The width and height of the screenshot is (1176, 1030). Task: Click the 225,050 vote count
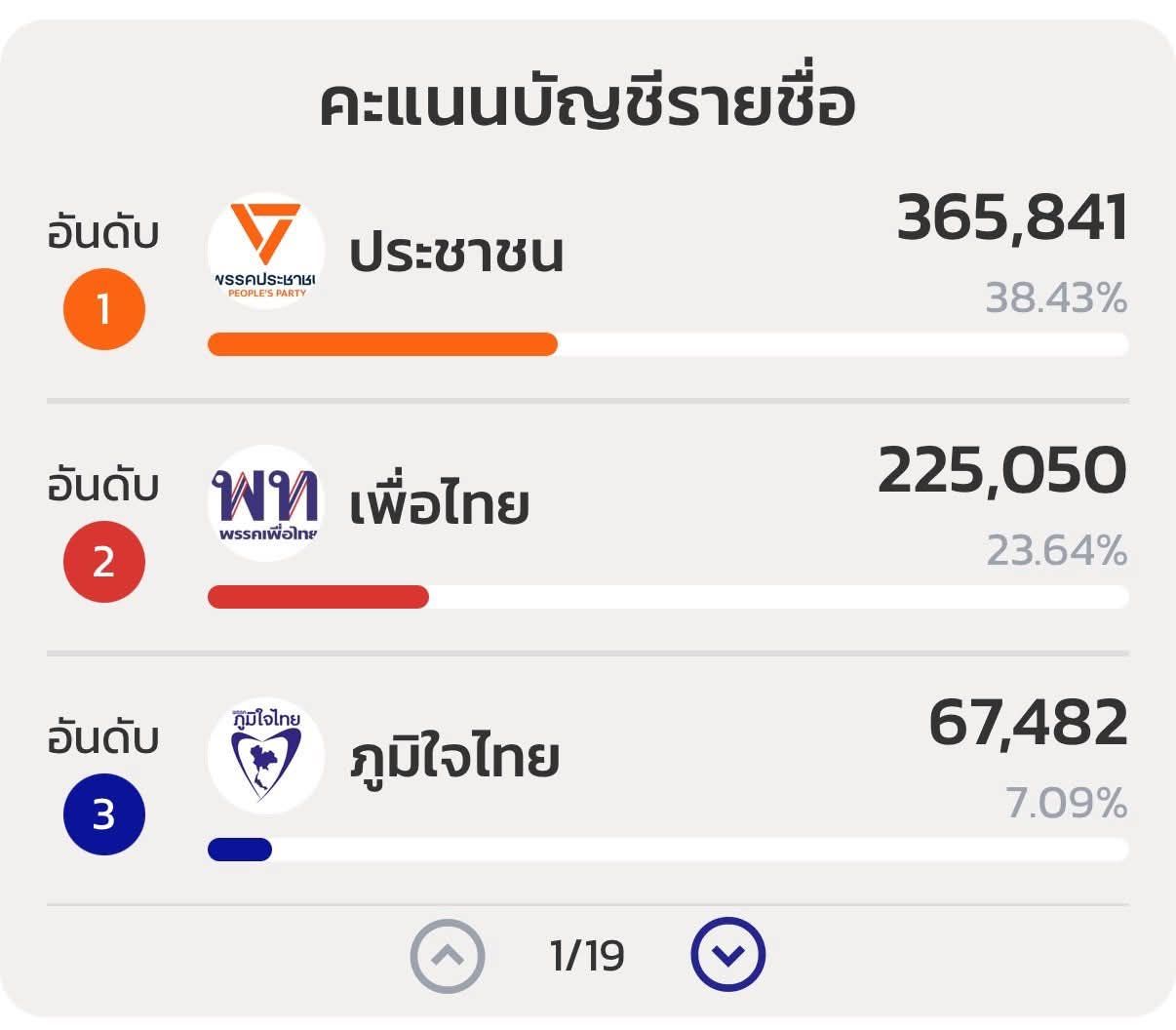point(1002,470)
